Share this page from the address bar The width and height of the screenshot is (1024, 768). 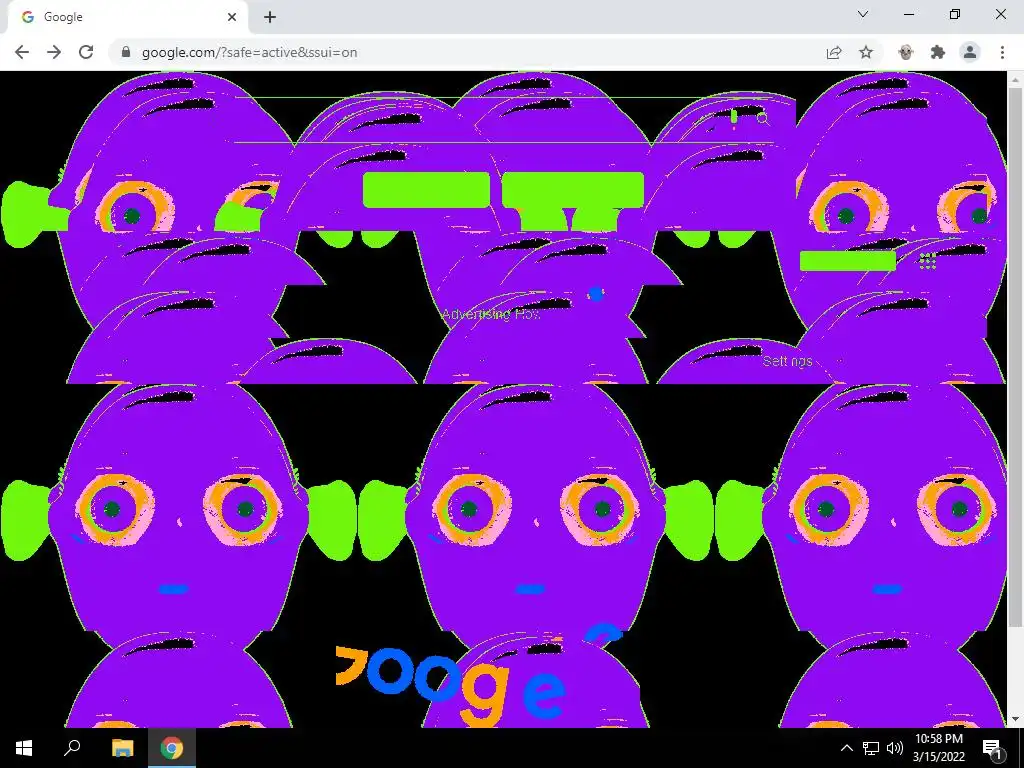click(x=834, y=52)
